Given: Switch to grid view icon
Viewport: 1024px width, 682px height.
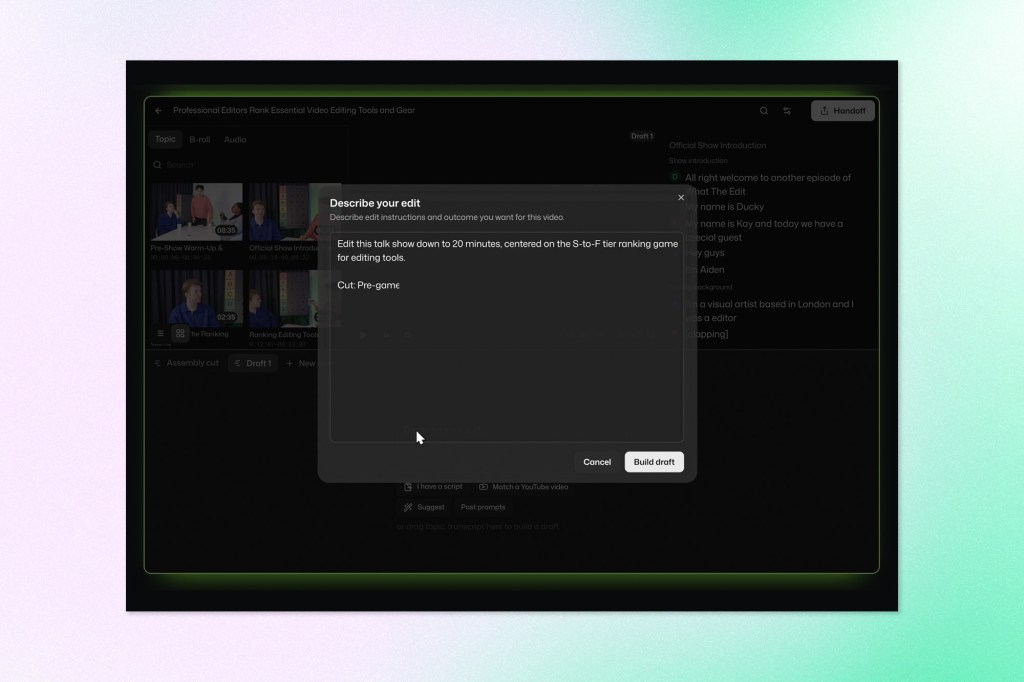Looking at the screenshot, I should (x=180, y=333).
